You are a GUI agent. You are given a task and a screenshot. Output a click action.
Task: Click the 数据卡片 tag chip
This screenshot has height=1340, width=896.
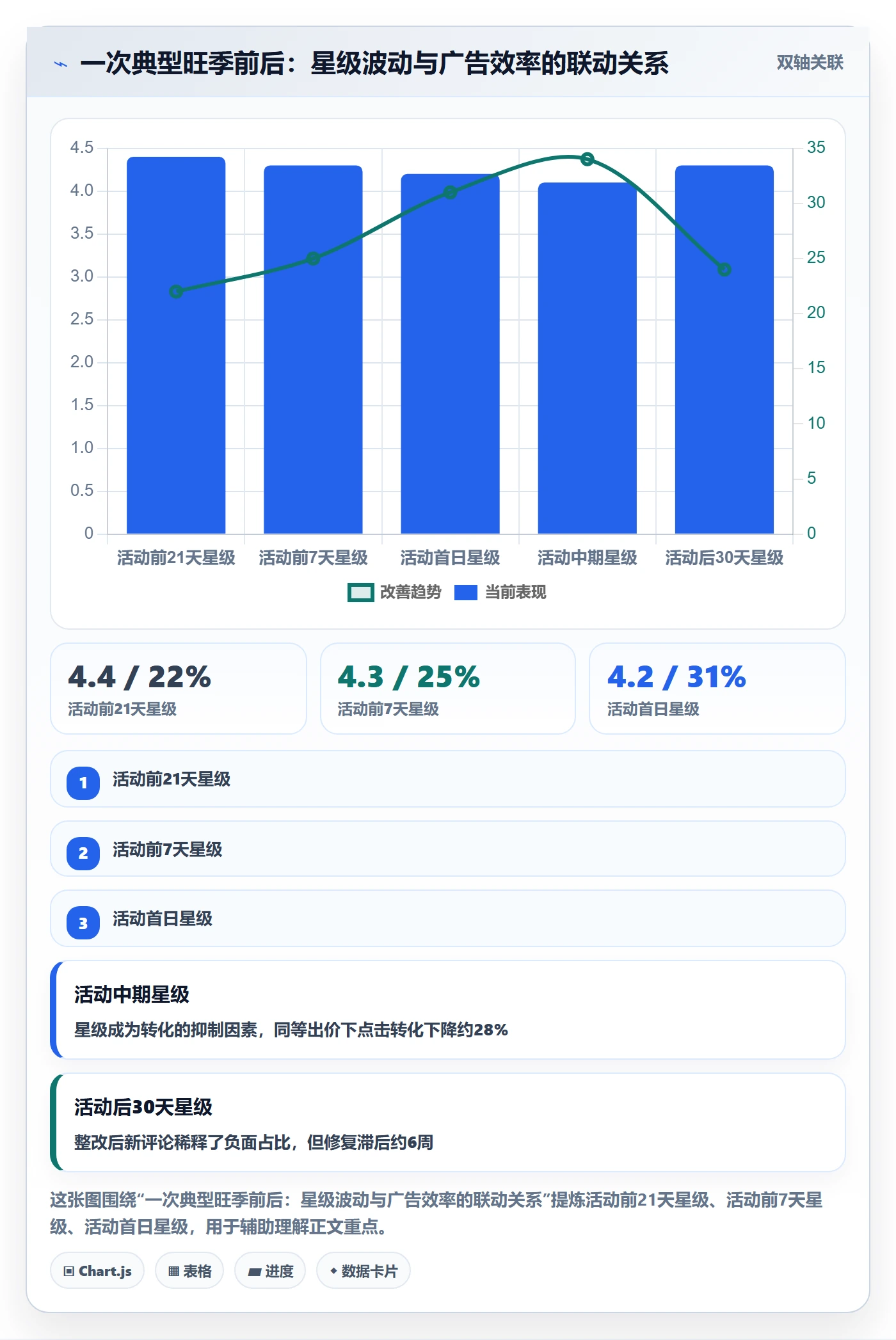[x=364, y=1271]
